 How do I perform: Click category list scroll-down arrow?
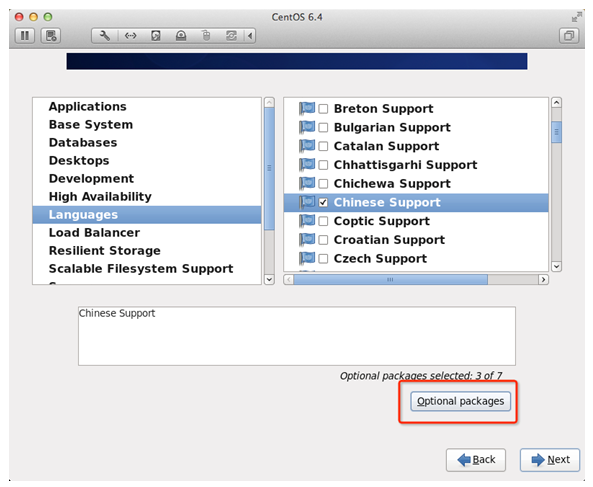[269, 279]
